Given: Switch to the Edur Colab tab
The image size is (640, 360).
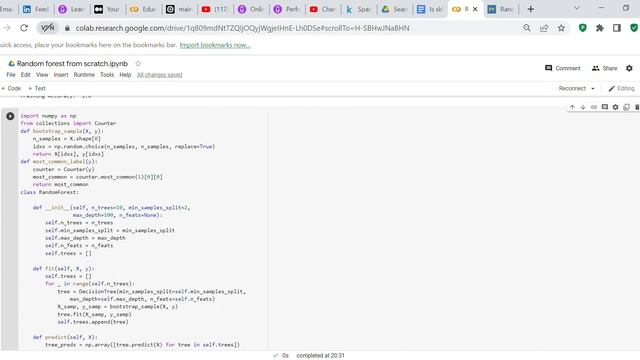Looking at the screenshot, I should tap(143, 9).
